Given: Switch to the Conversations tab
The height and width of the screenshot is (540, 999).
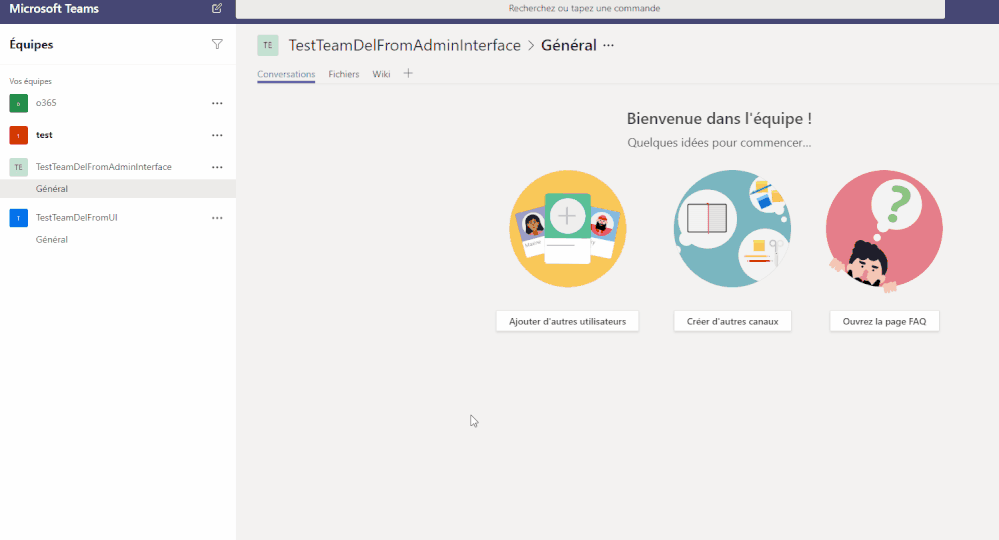Looking at the screenshot, I should tap(286, 74).
